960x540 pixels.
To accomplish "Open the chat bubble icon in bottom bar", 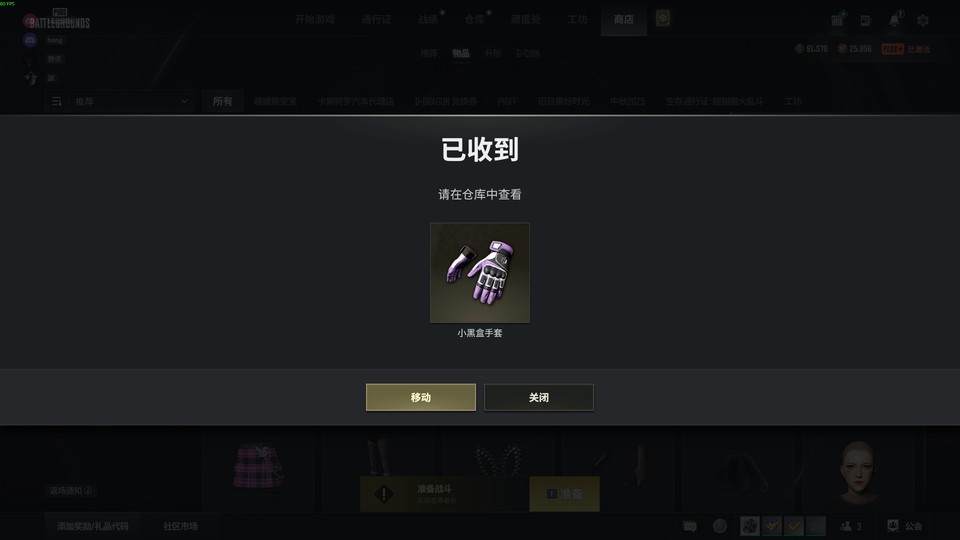I will tap(689, 526).
